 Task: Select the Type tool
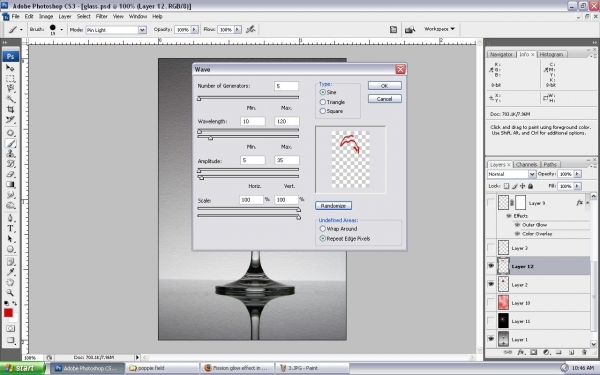(x=10, y=229)
